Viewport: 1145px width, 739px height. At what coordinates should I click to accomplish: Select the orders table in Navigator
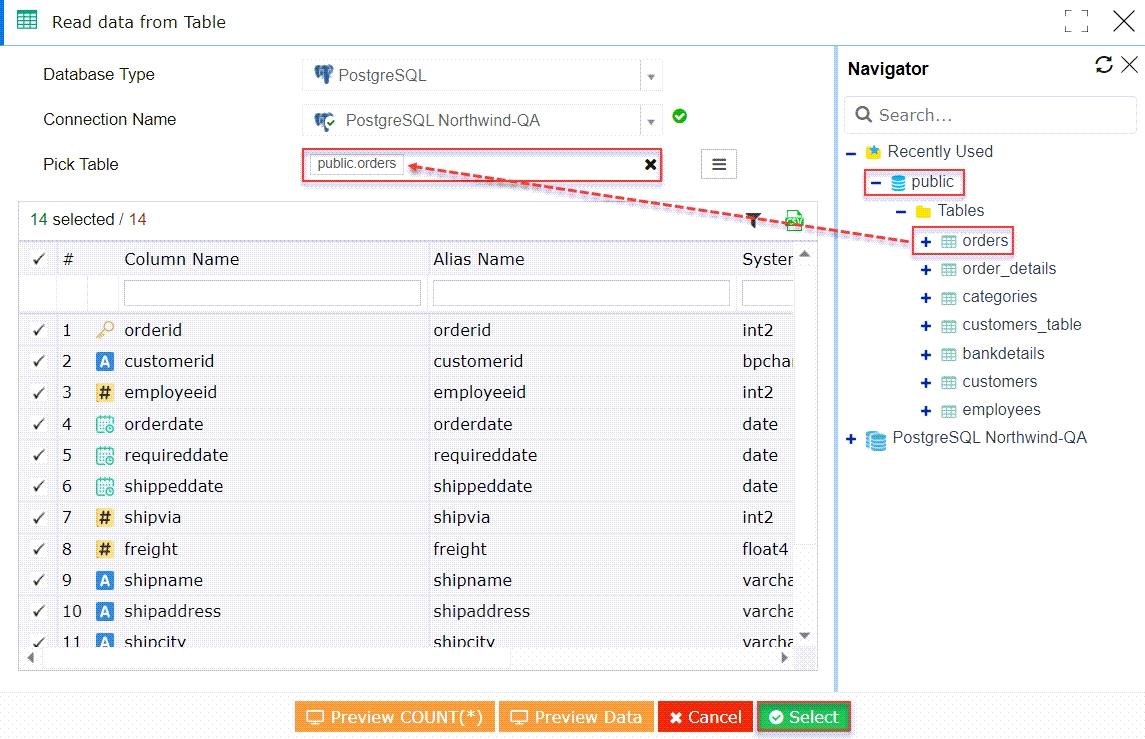coord(984,240)
